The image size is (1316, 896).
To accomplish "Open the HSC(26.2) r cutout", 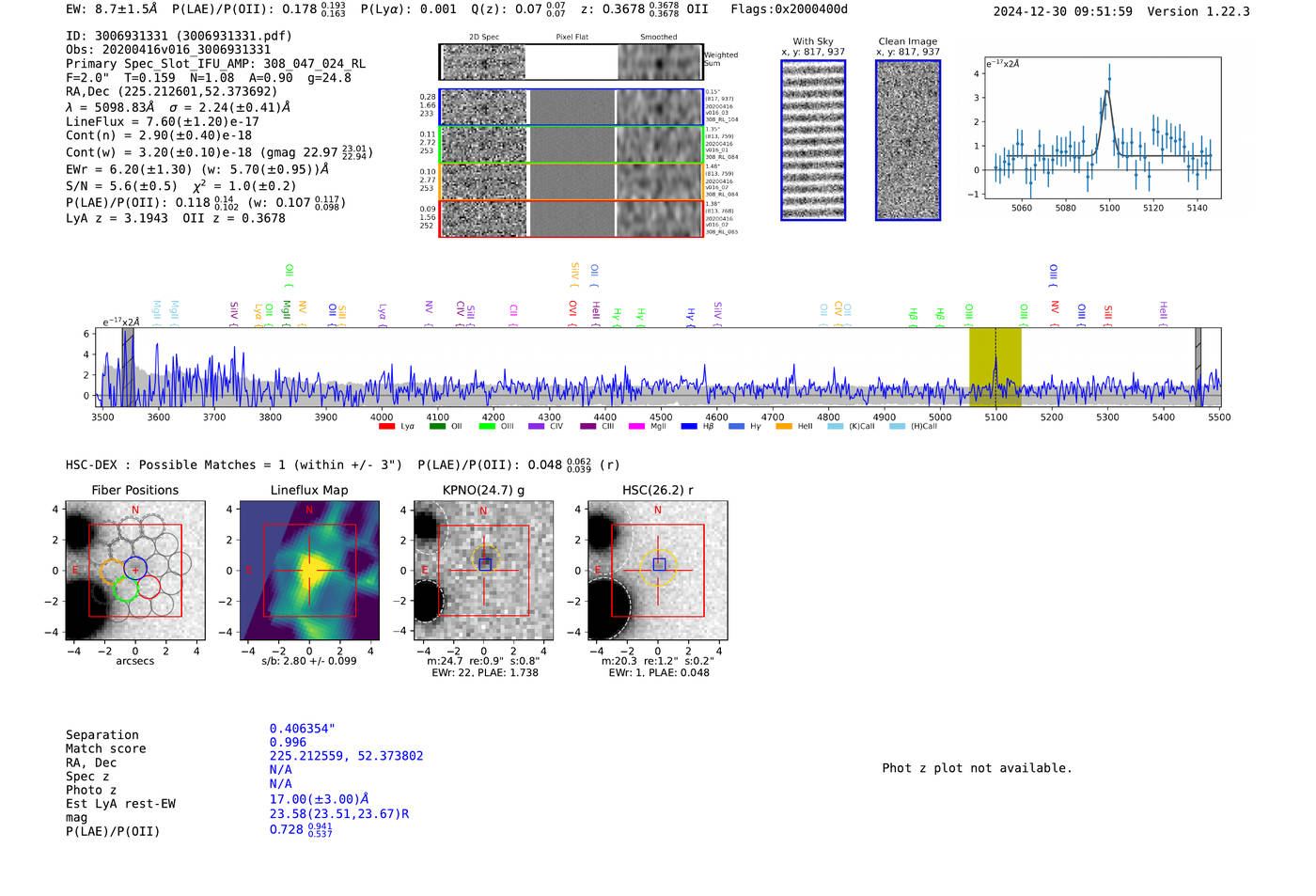I will [657, 571].
